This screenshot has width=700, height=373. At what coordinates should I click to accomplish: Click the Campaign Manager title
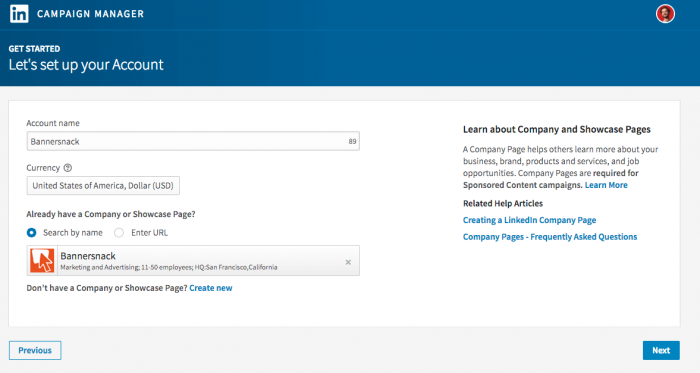[x=91, y=14]
